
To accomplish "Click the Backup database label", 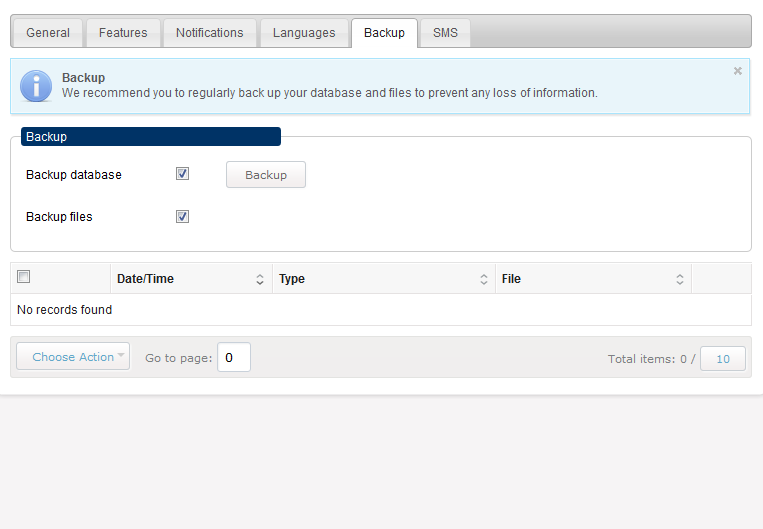I will [74, 175].
